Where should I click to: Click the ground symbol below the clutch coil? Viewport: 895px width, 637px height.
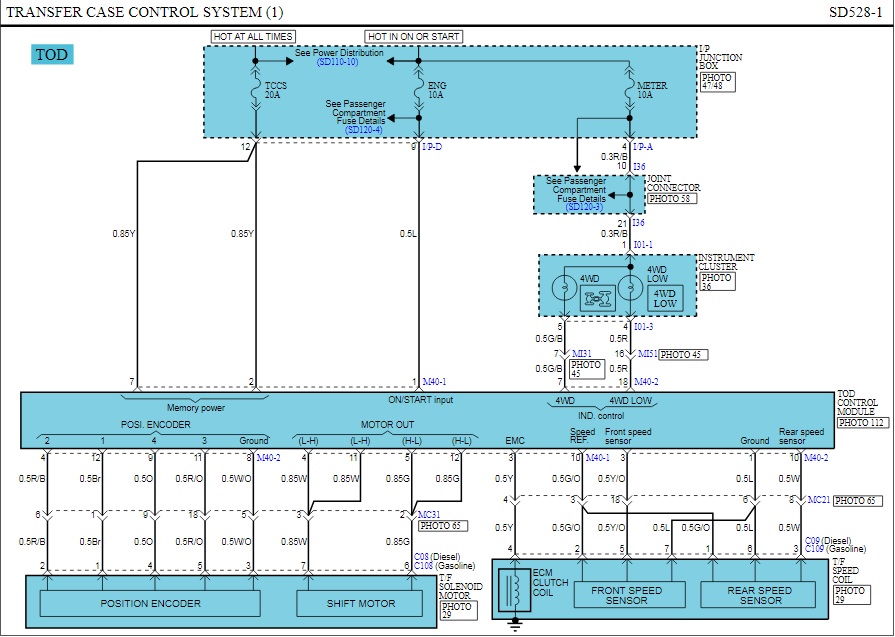516,624
